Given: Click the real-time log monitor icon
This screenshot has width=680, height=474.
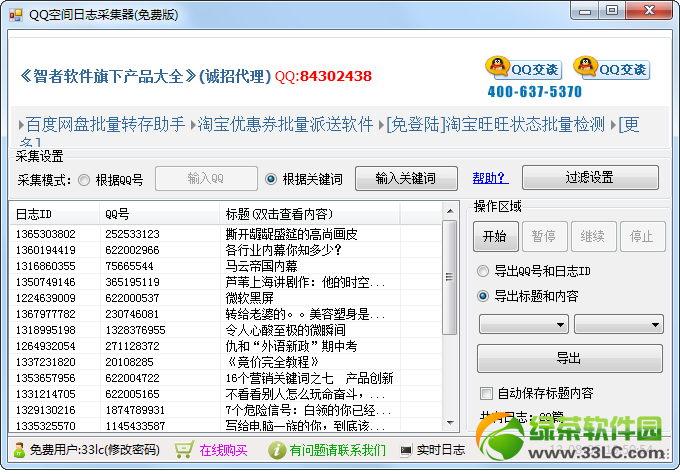Looking at the screenshot, I should (405, 451).
